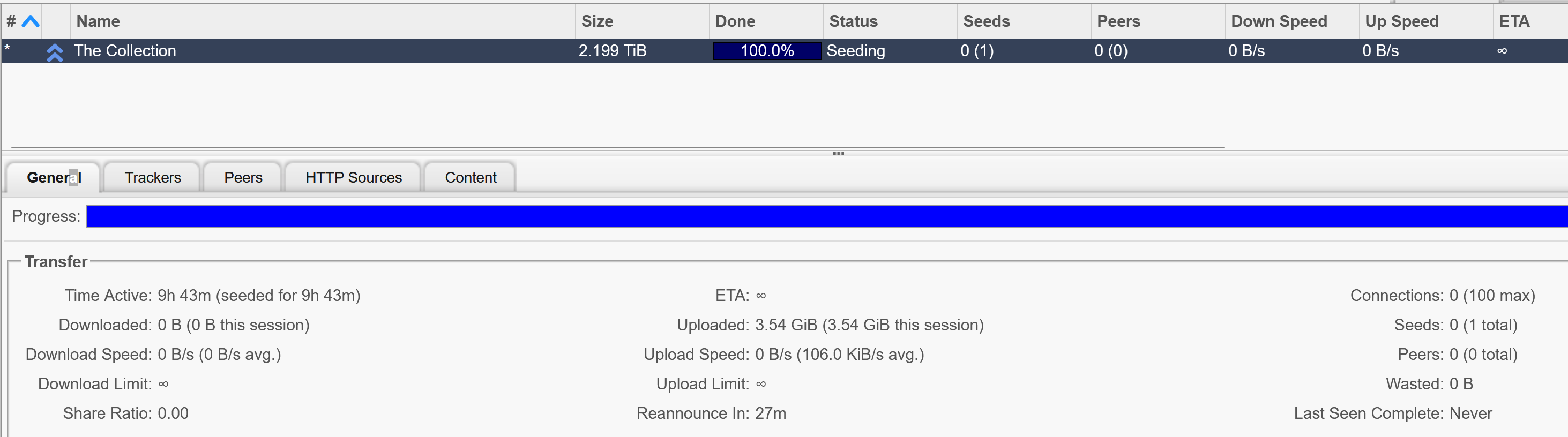Click the sort arrow in the # column
1568x437 pixels.
(x=31, y=21)
